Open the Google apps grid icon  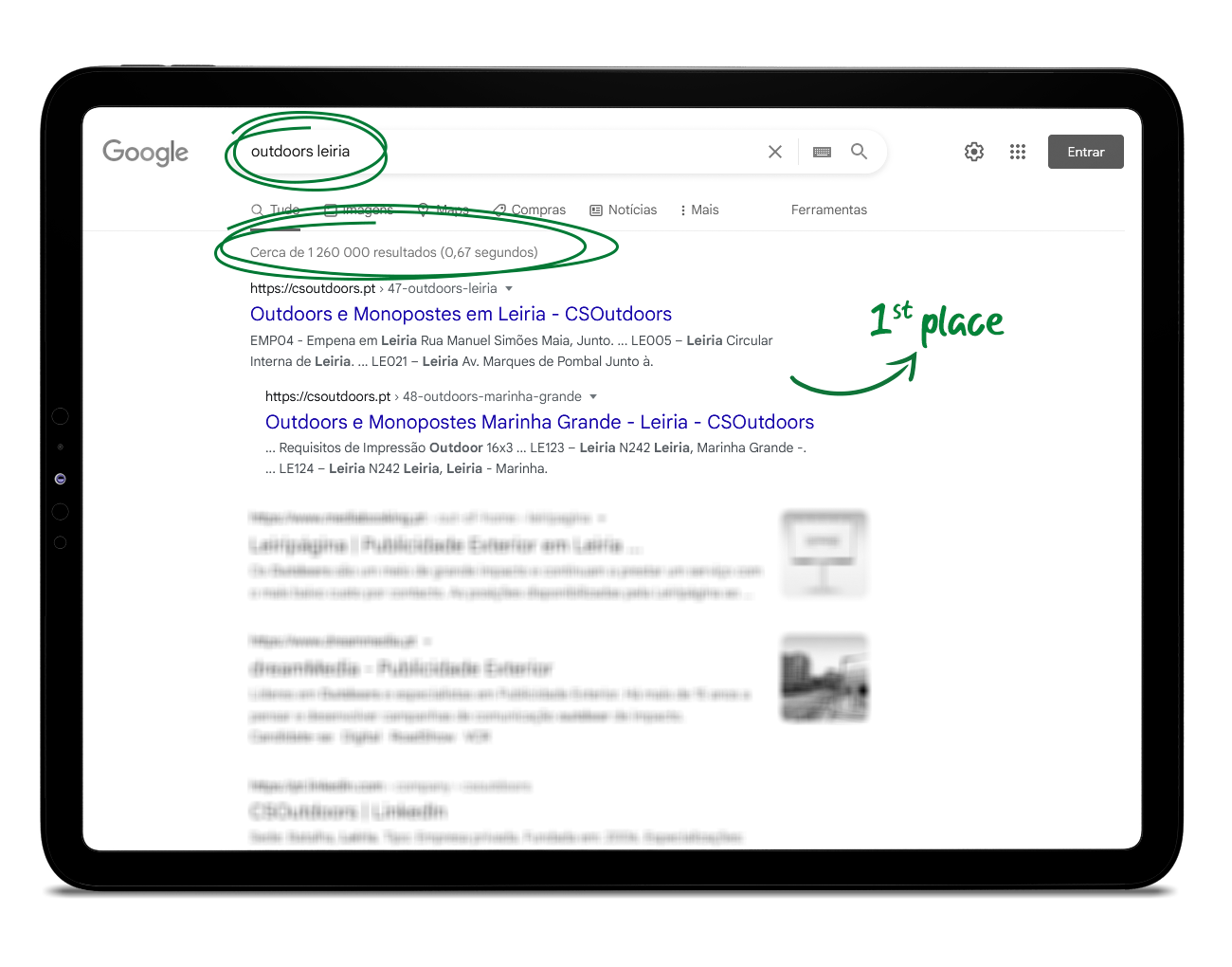point(1018,152)
